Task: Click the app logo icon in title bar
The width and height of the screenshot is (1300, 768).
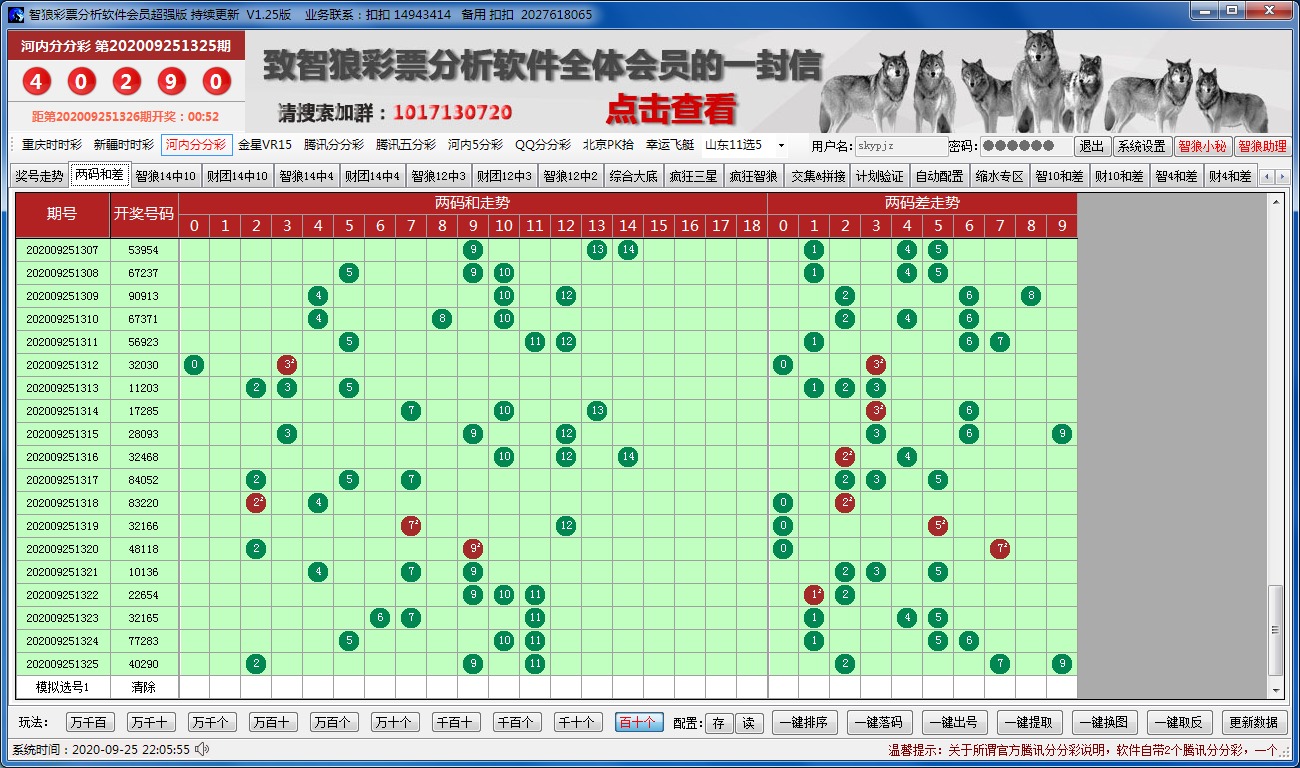Action: tap(15, 14)
